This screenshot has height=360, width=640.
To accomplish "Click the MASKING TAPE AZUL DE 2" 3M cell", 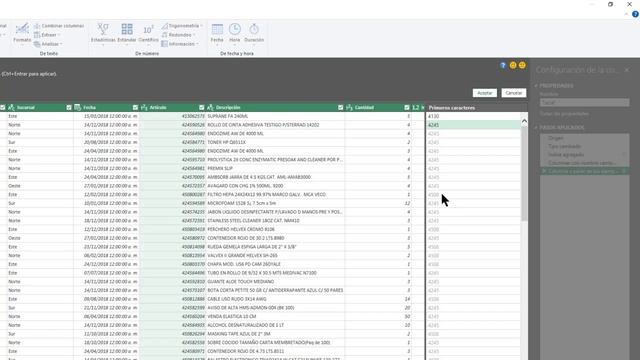I will point(275,334).
